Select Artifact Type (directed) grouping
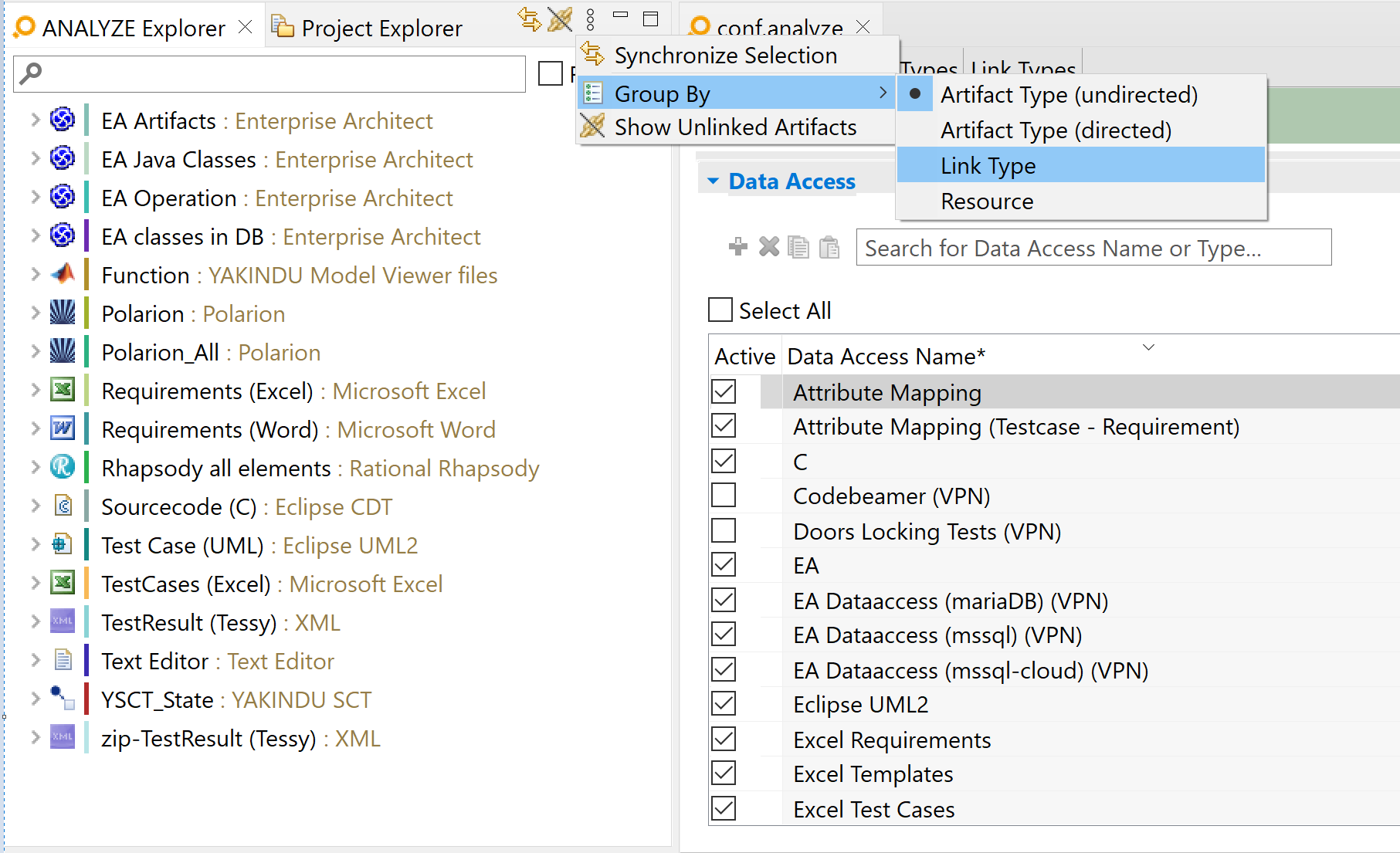Image resolution: width=1400 pixels, height=853 pixels. coord(1081,130)
